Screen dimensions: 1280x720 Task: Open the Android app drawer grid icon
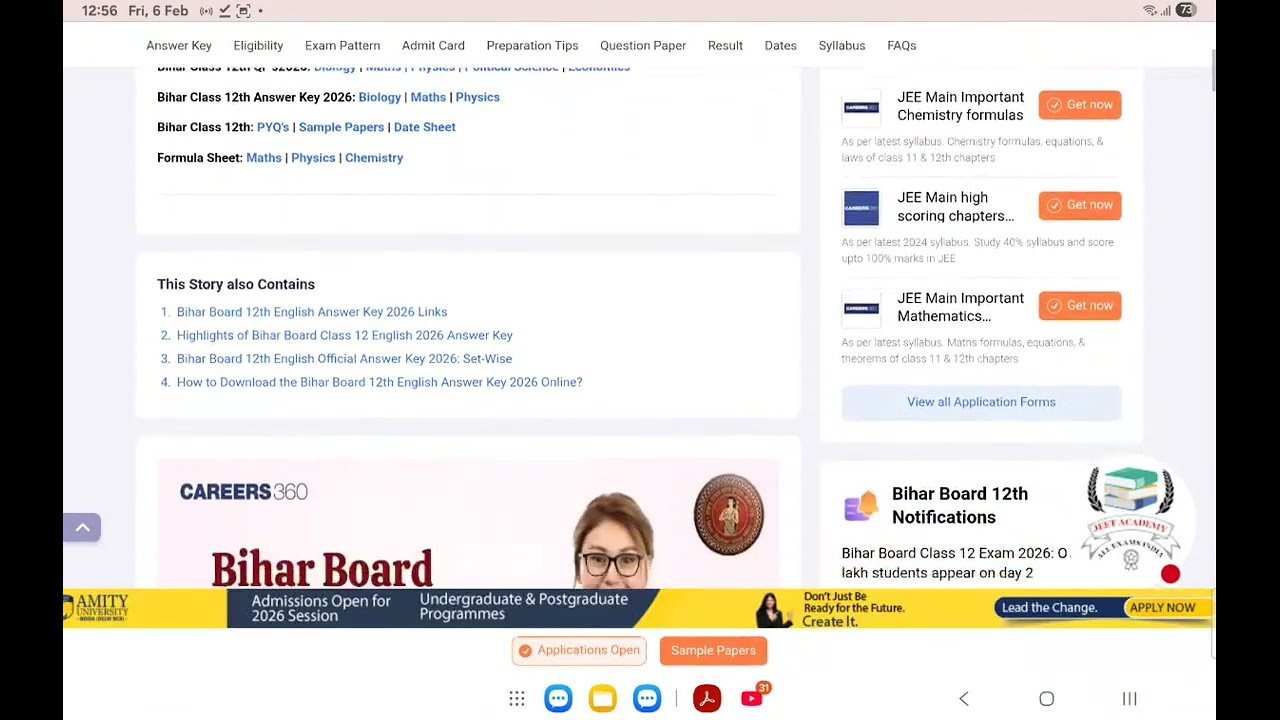[517, 699]
